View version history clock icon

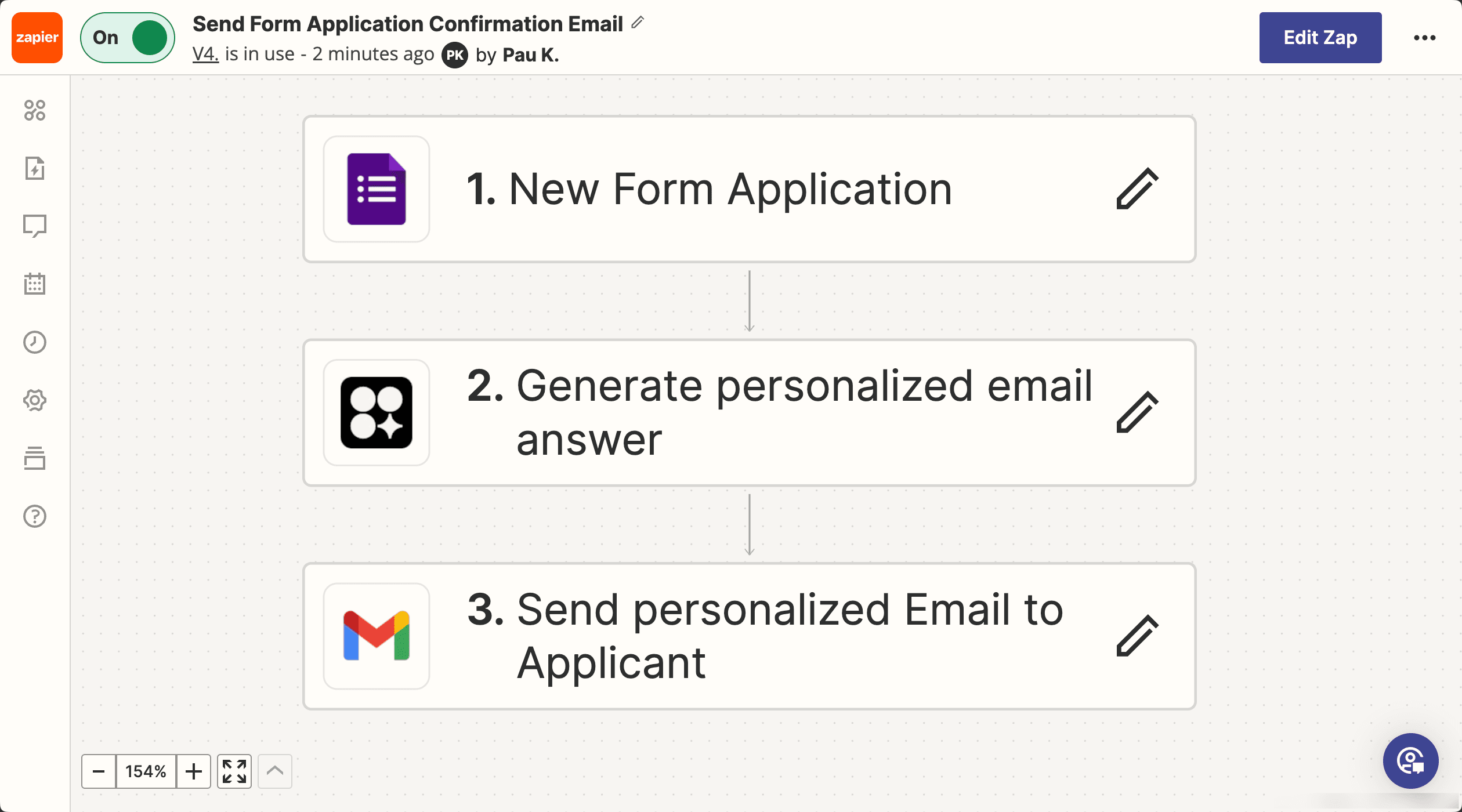click(x=35, y=342)
